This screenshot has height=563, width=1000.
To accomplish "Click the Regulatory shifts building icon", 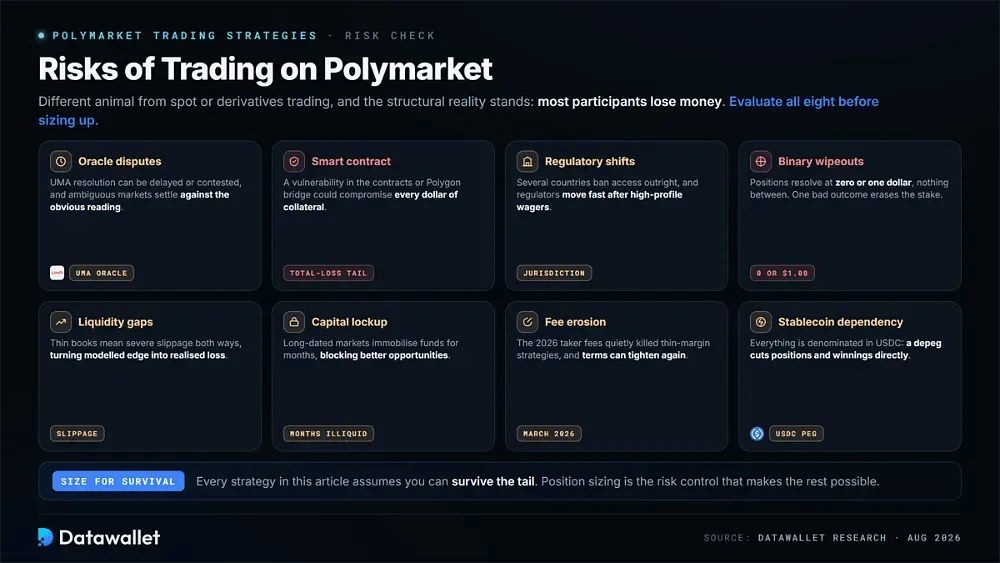I will click(527, 161).
